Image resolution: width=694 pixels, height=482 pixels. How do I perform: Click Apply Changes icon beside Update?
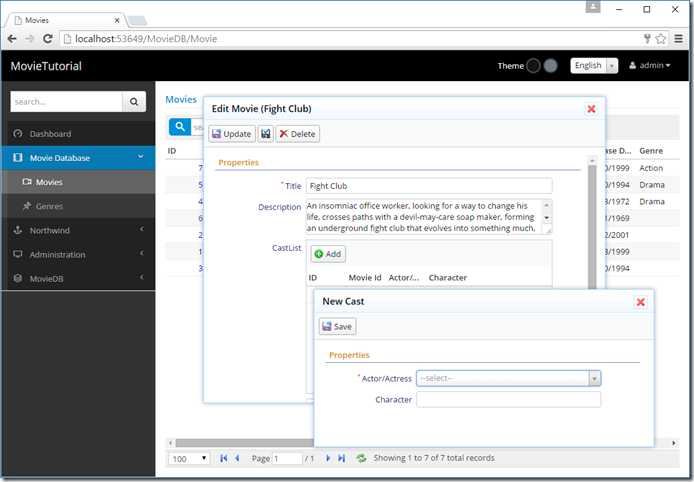(x=266, y=134)
